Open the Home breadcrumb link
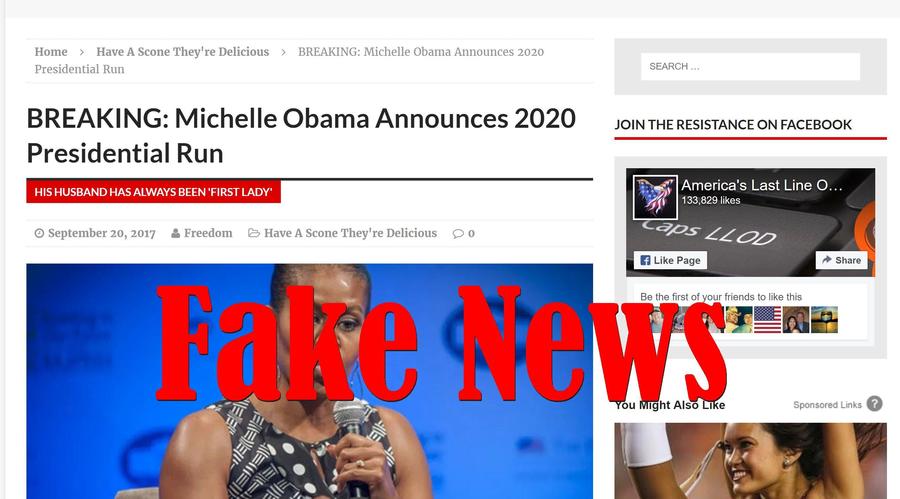The width and height of the screenshot is (900, 499). pyautogui.click(x=51, y=52)
